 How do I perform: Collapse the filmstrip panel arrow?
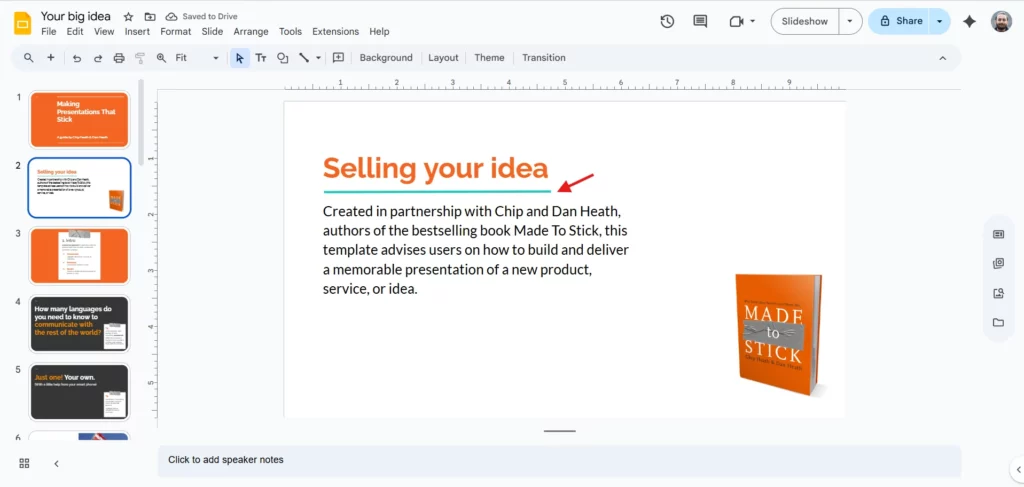(x=56, y=463)
